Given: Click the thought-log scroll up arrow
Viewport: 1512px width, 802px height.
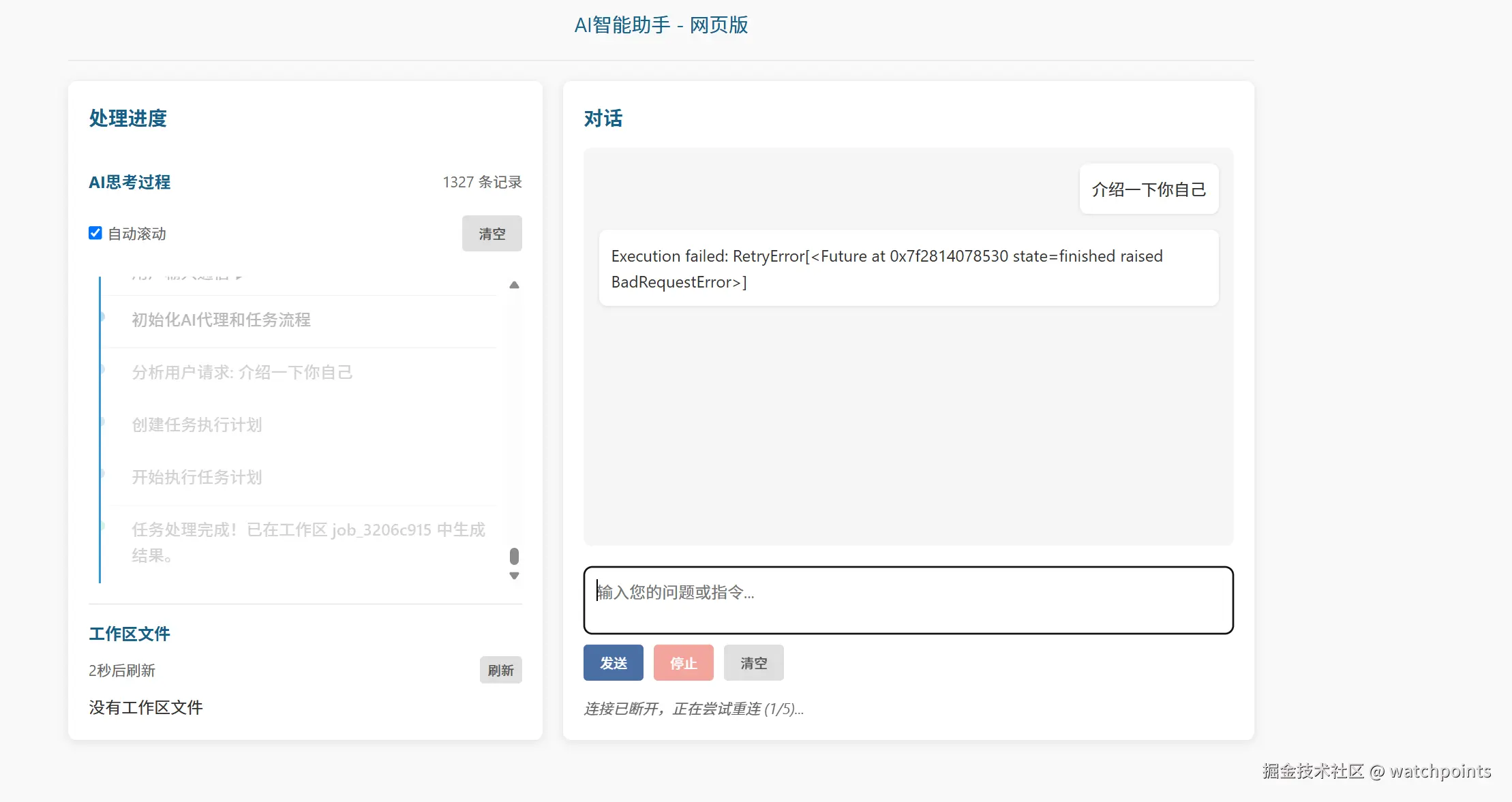Looking at the screenshot, I should [x=514, y=285].
